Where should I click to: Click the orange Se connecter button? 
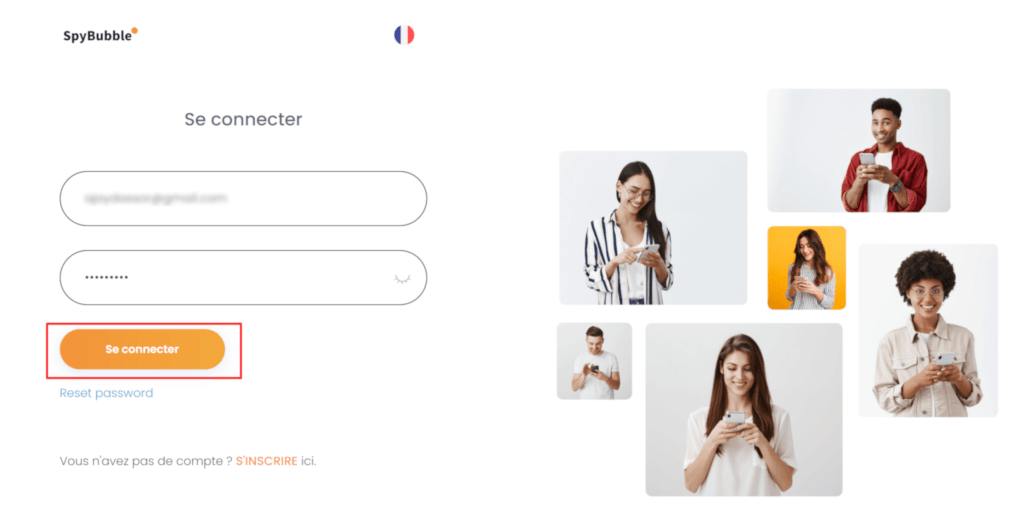[x=142, y=349]
